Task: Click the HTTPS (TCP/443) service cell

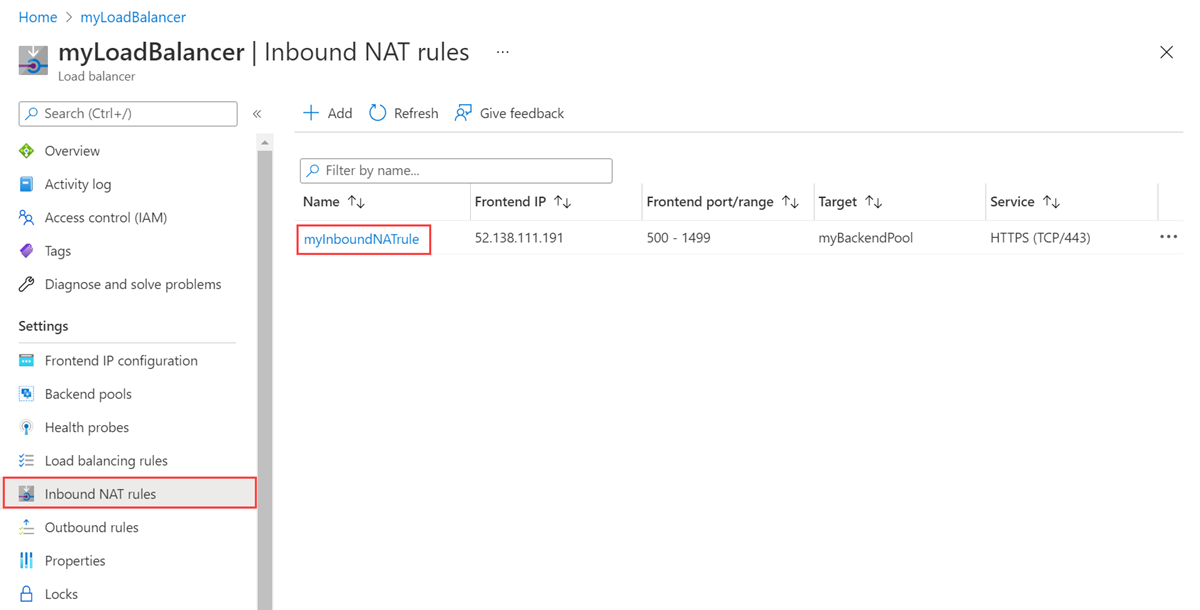Action: point(1040,238)
